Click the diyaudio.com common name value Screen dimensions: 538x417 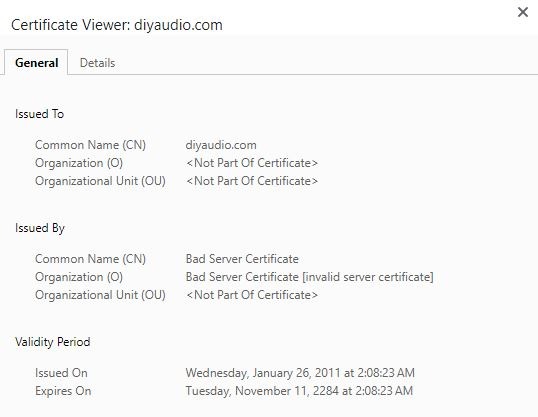pyautogui.click(x=221, y=145)
